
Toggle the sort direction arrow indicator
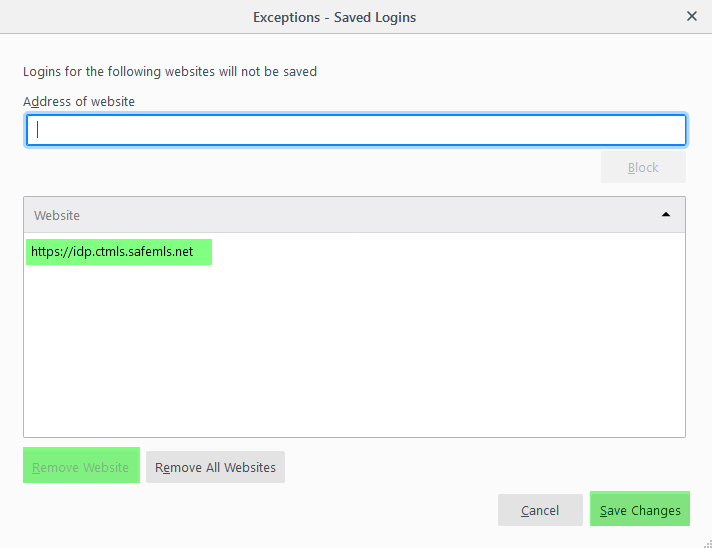[x=666, y=215]
